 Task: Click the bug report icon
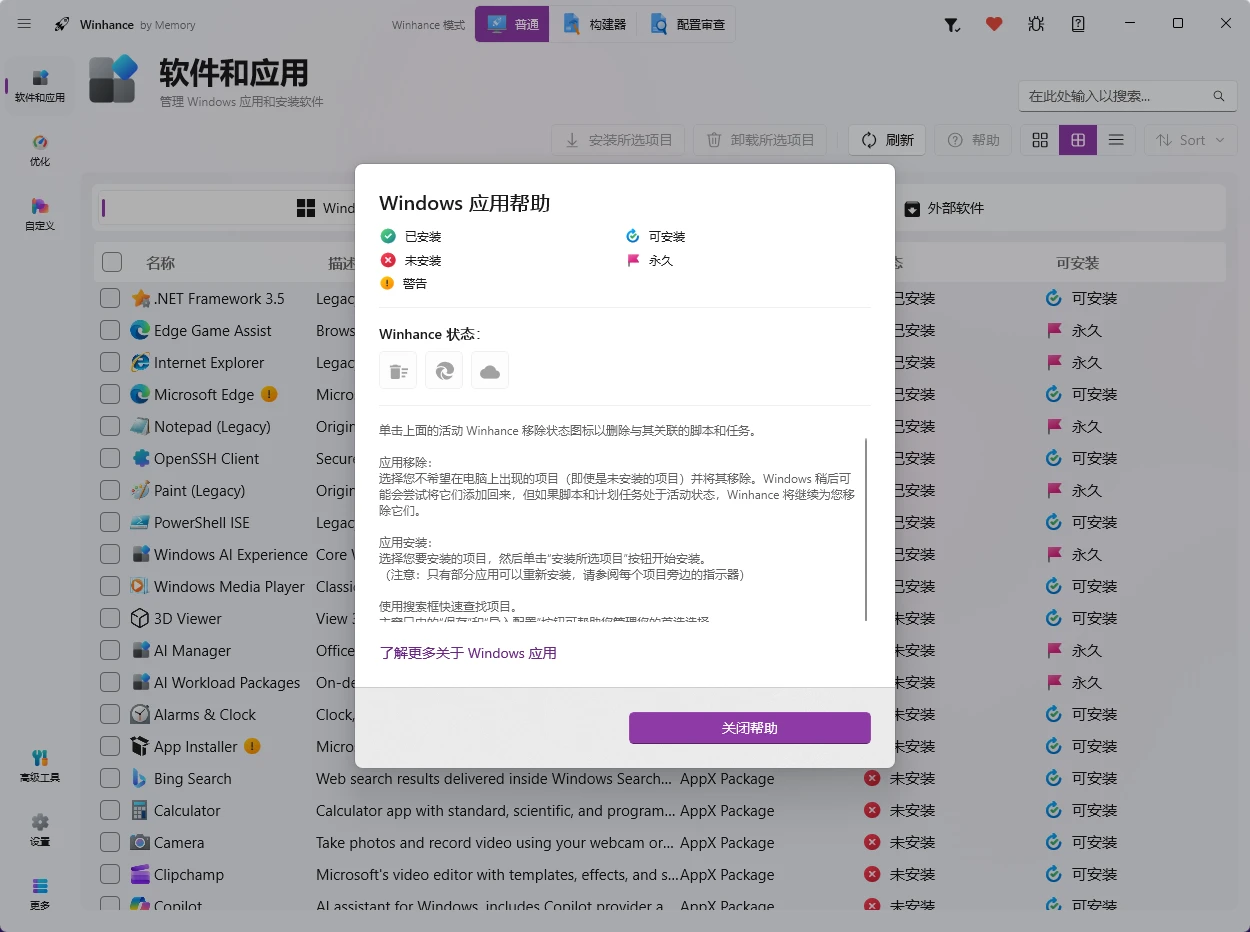click(x=1036, y=24)
